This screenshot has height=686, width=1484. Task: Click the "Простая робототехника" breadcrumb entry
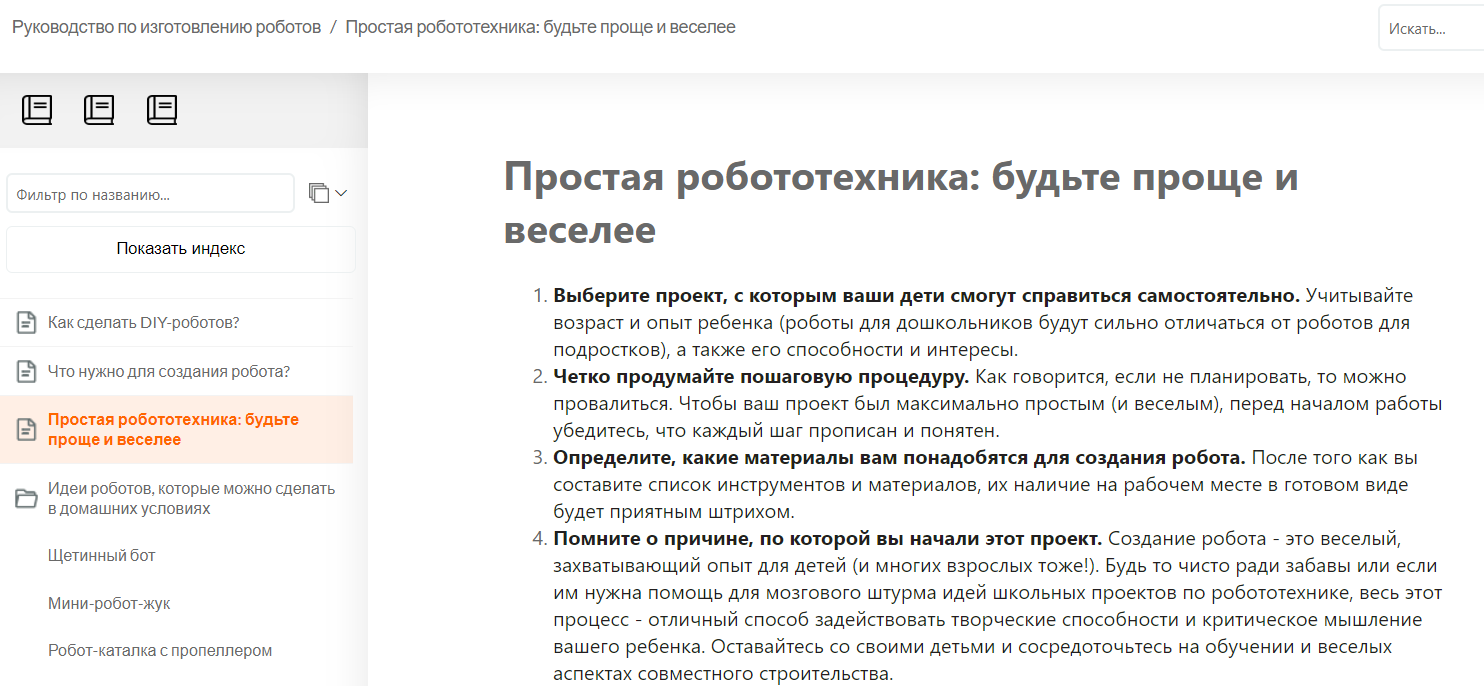(x=538, y=27)
